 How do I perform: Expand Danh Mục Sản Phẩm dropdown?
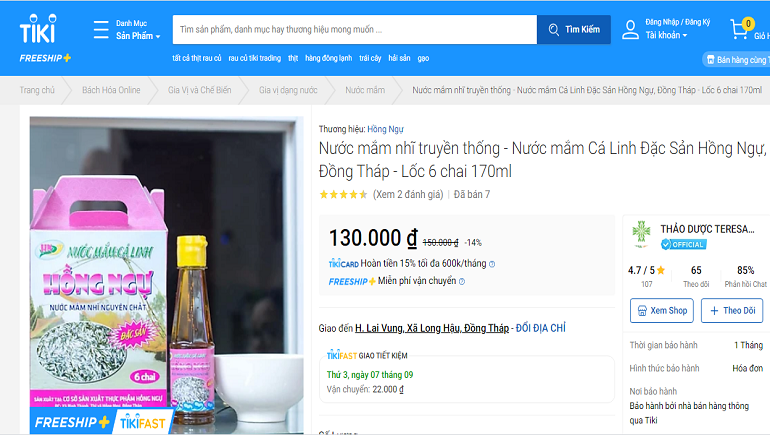(138, 29)
